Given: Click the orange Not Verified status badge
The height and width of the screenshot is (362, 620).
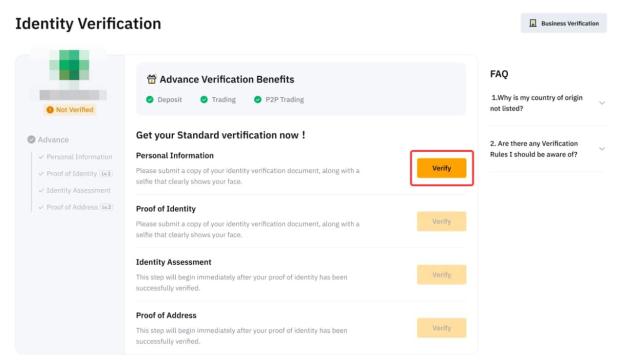Looking at the screenshot, I should tap(70, 110).
